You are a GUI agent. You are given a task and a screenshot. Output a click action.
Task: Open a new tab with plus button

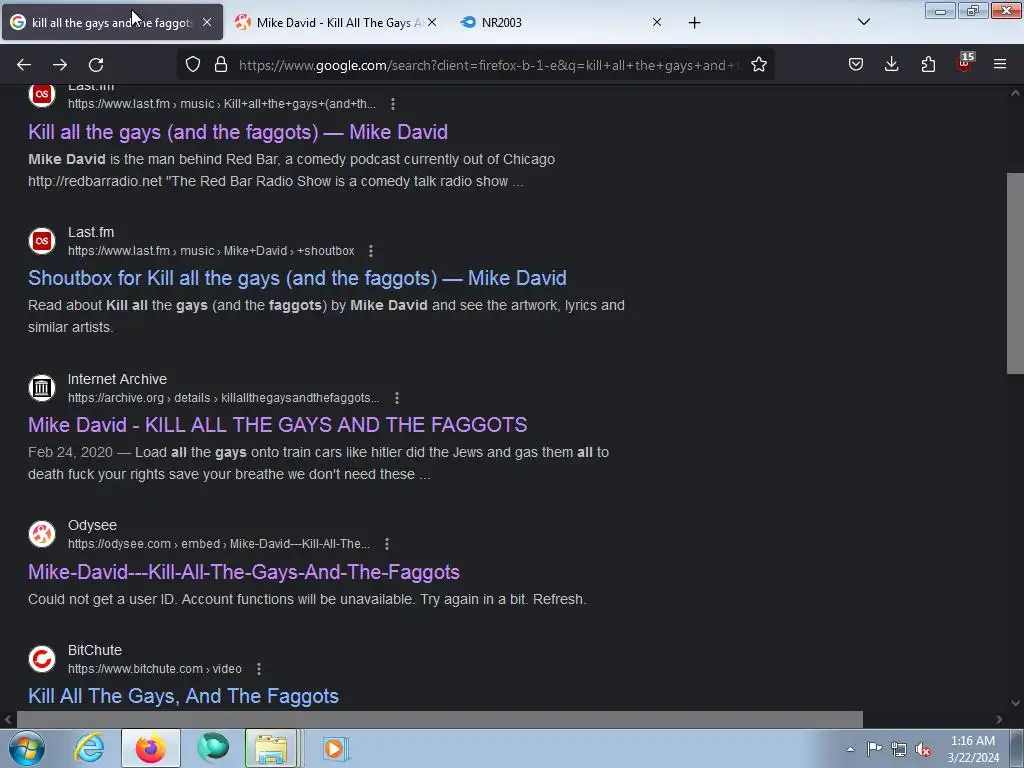694,23
